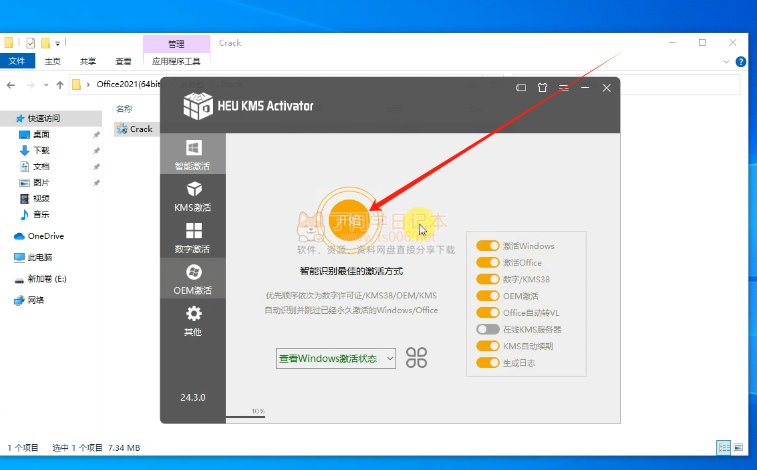
Task: Switch to the 查看 ribbon tab
Action: coord(123,61)
